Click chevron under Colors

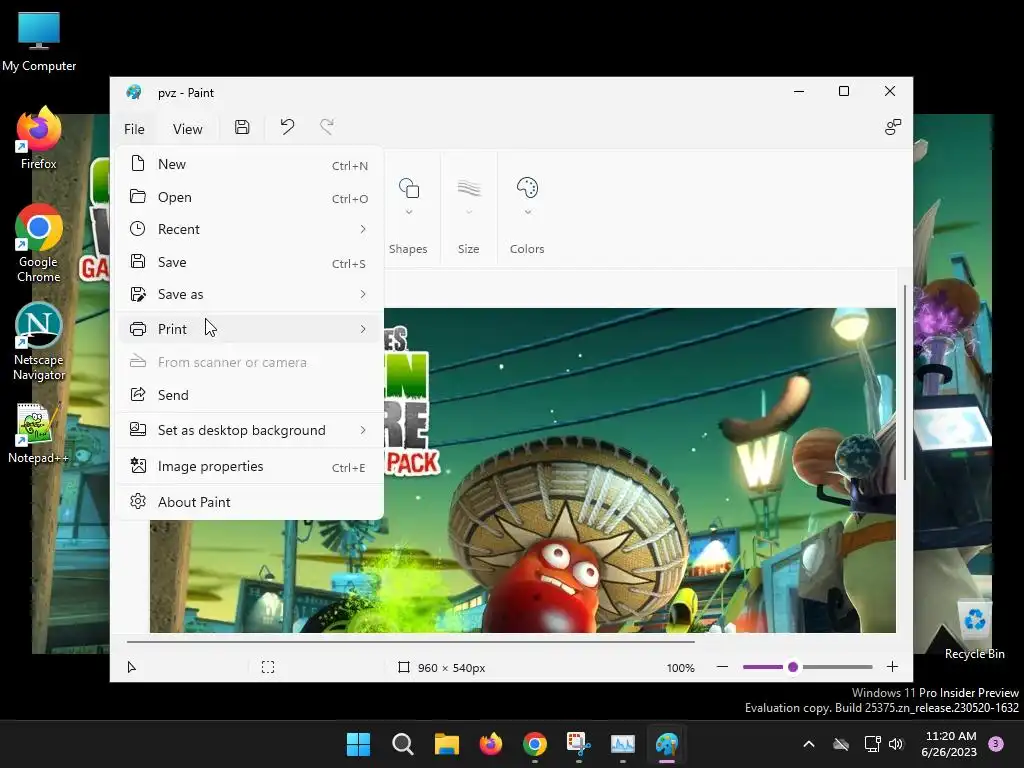point(528,212)
